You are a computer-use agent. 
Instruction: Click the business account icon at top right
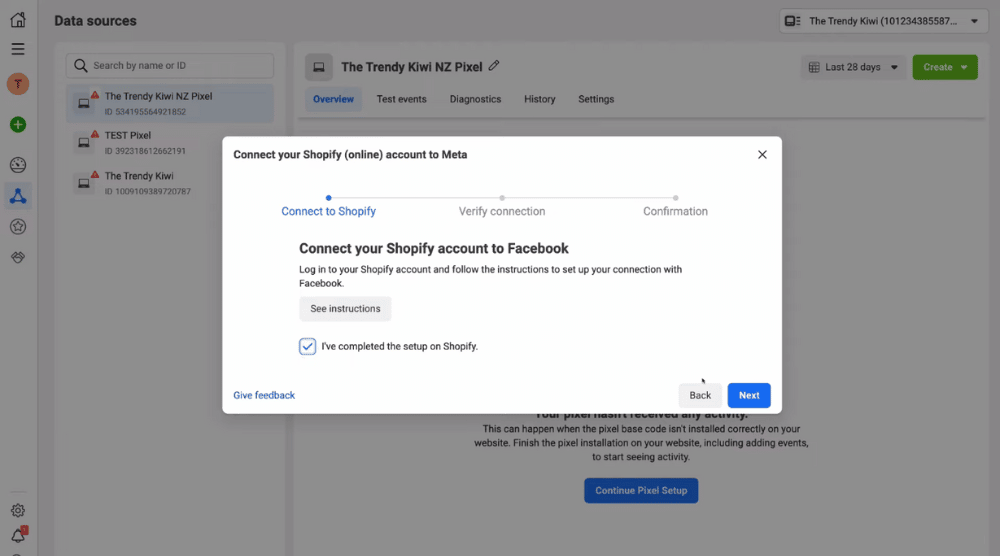click(792, 21)
